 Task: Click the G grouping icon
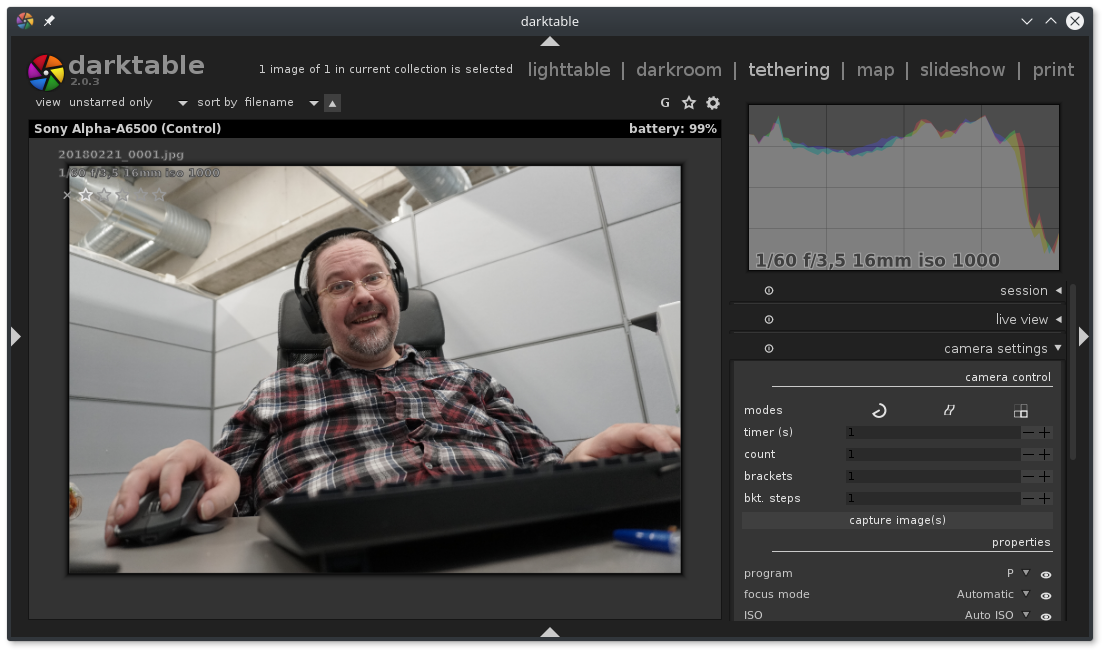[664, 103]
